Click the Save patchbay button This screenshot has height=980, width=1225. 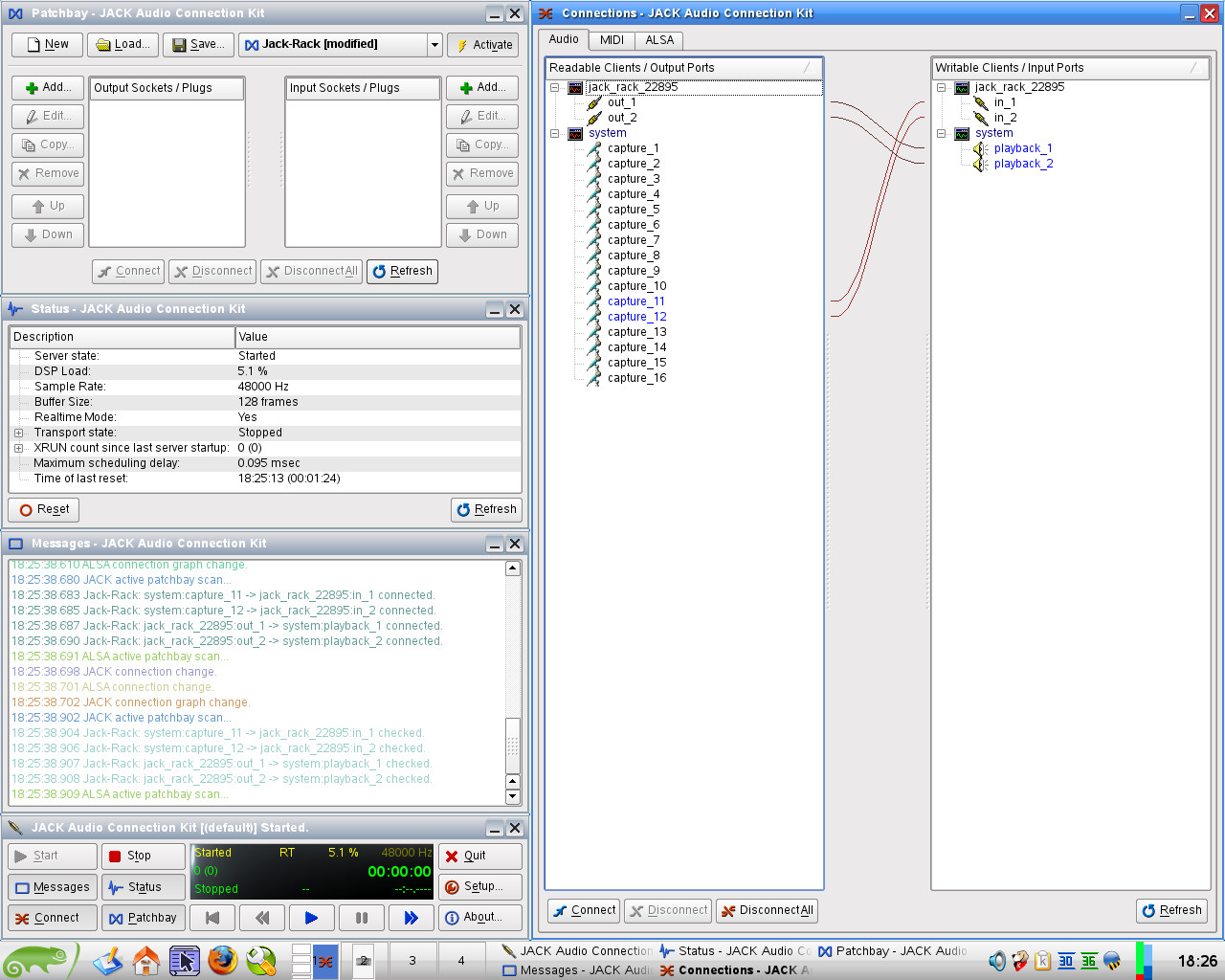click(x=199, y=44)
